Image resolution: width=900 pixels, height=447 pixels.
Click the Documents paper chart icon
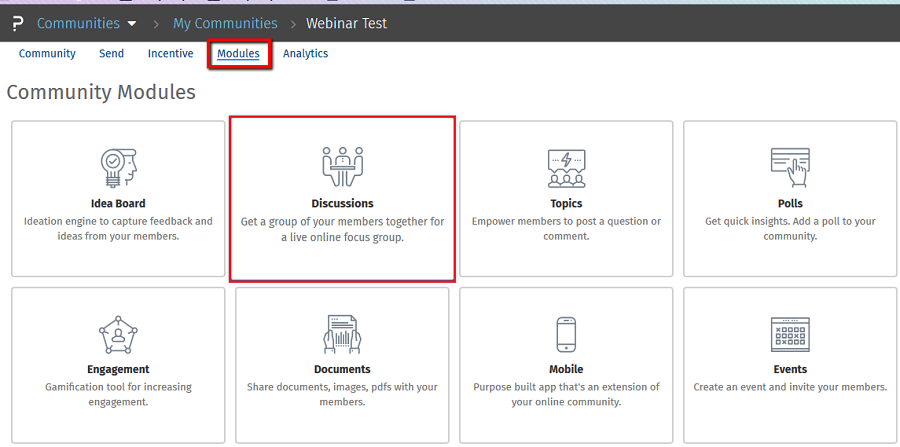click(342, 335)
